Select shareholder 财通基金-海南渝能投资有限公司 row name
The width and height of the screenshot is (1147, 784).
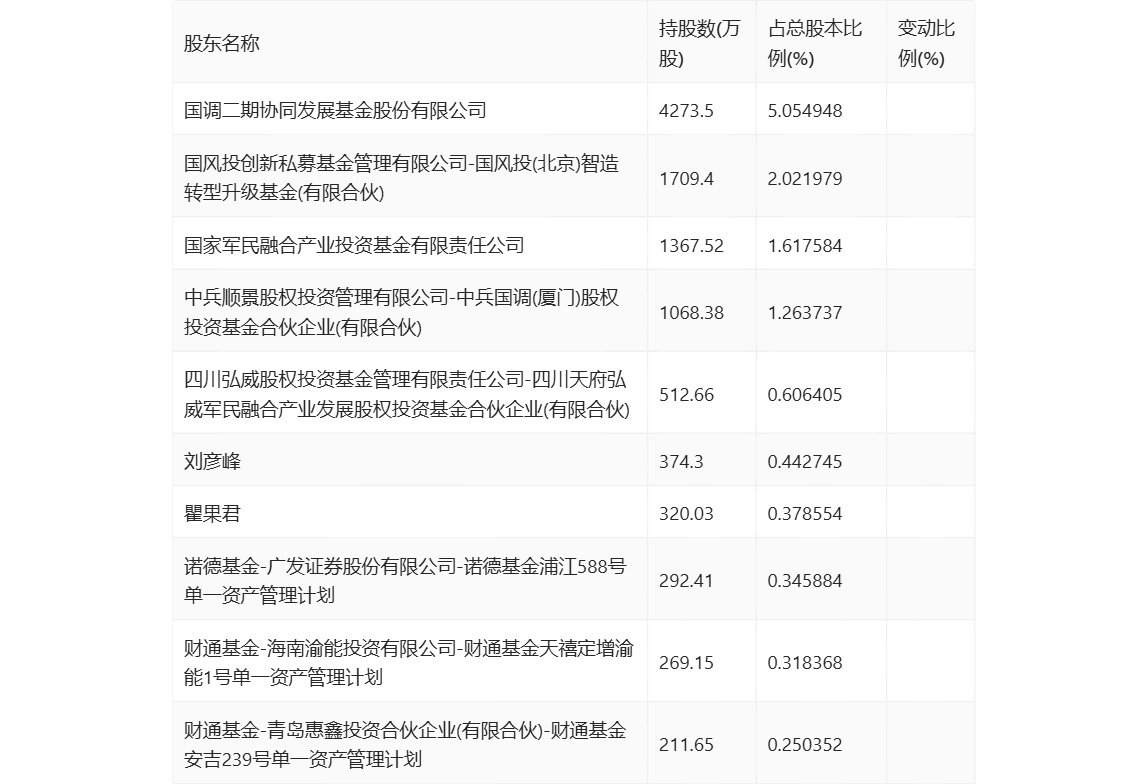(x=409, y=663)
